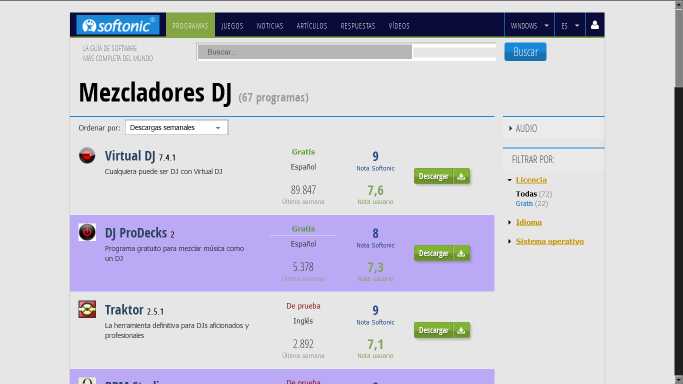683x384 pixels.
Task: Click the Traktor app icon
Action: pos(87,309)
